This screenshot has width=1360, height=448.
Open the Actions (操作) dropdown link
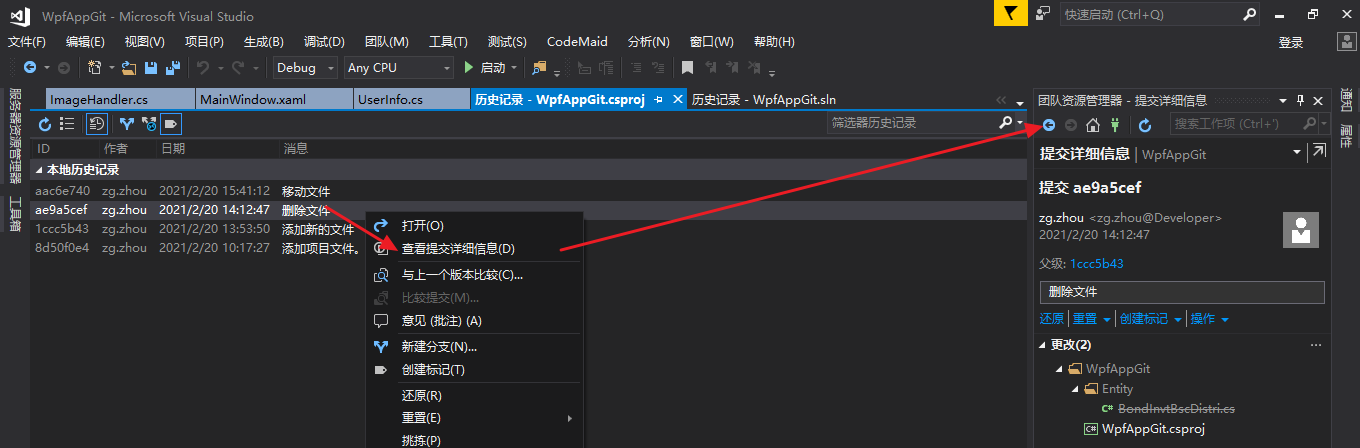tap(1210, 319)
